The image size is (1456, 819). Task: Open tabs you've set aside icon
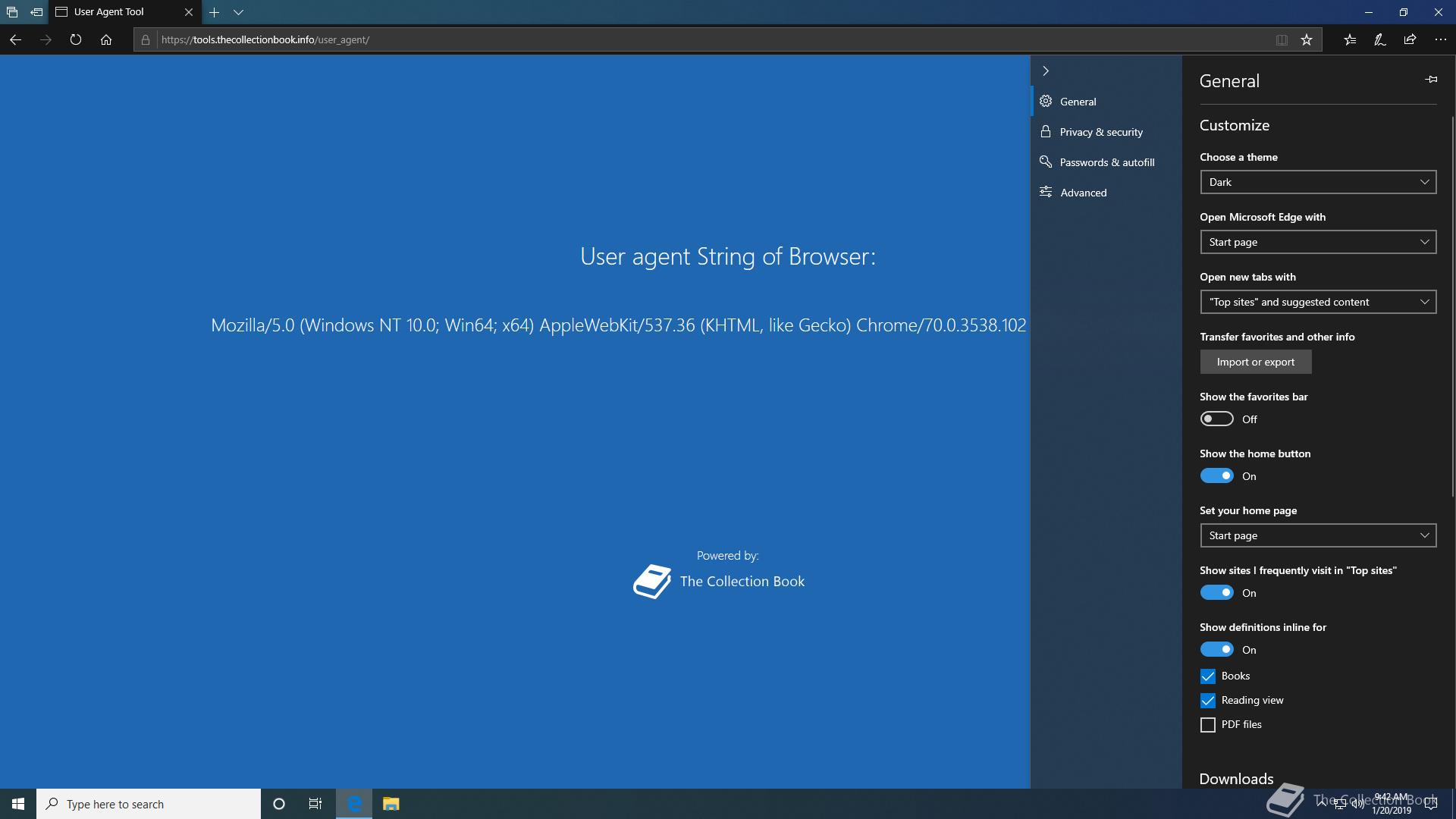pyautogui.click(x=11, y=12)
